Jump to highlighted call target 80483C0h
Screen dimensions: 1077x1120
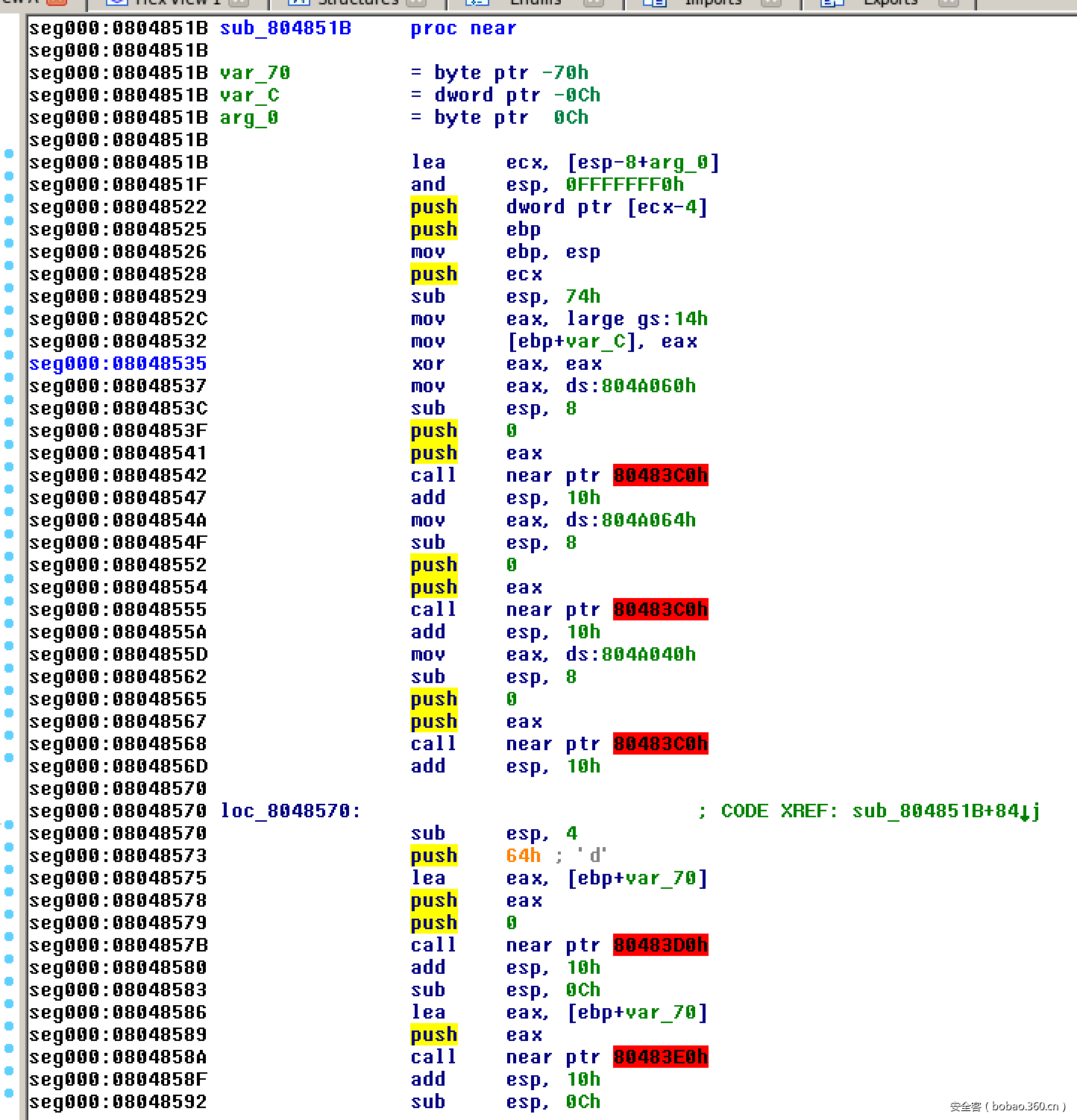click(659, 475)
